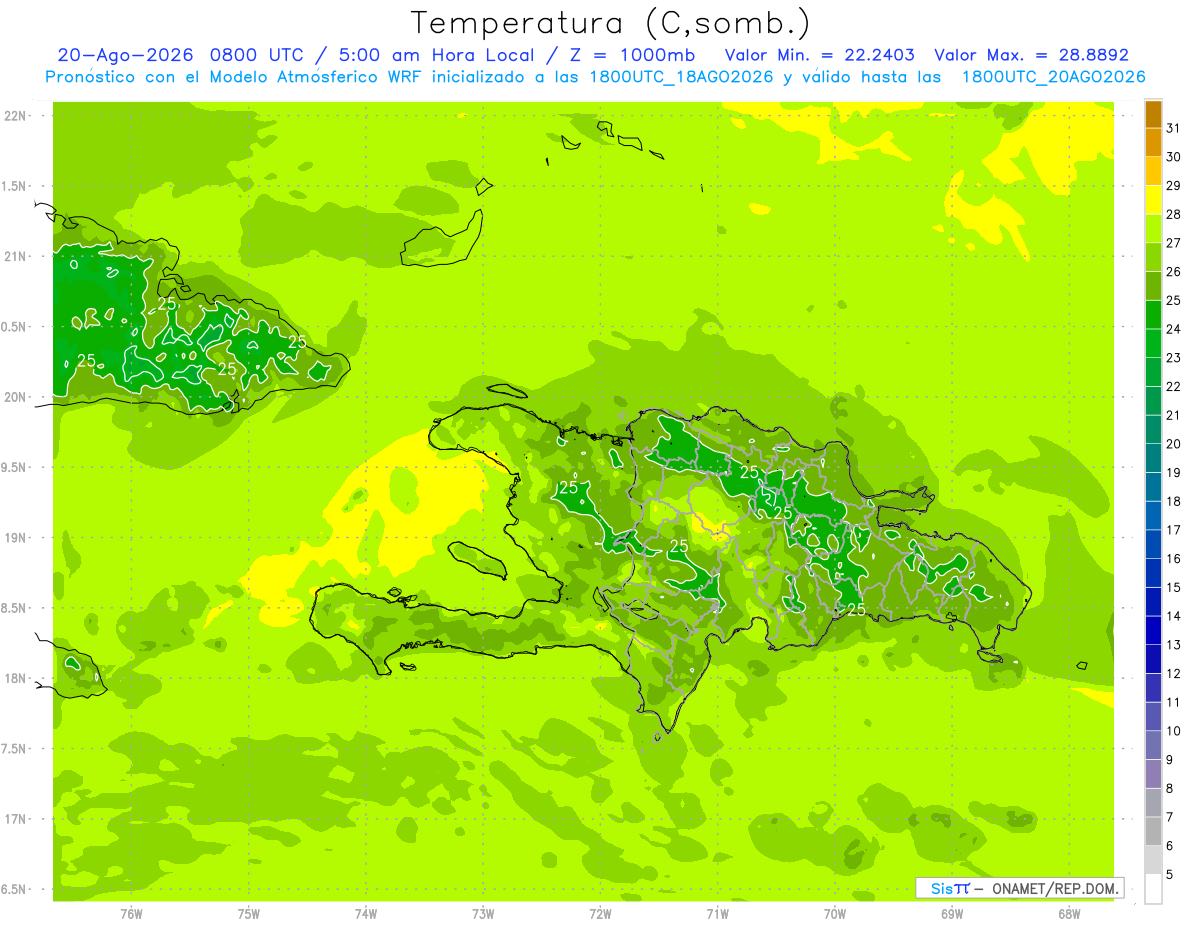Click legend value "28" on color scale
The height and width of the screenshot is (927, 1200).
(x=1174, y=213)
